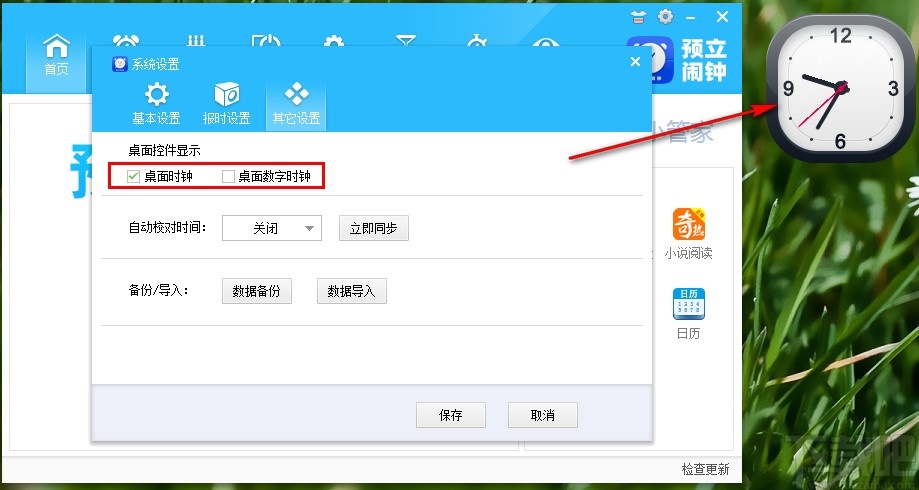Click the 检查更新 link in status bar
The height and width of the screenshot is (490, 919).
pyautogui.click(x=706, y=469)
